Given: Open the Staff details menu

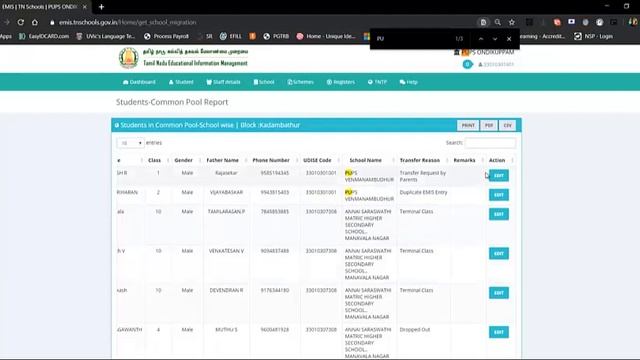Looking at the screenshot, I should point(223,82).
